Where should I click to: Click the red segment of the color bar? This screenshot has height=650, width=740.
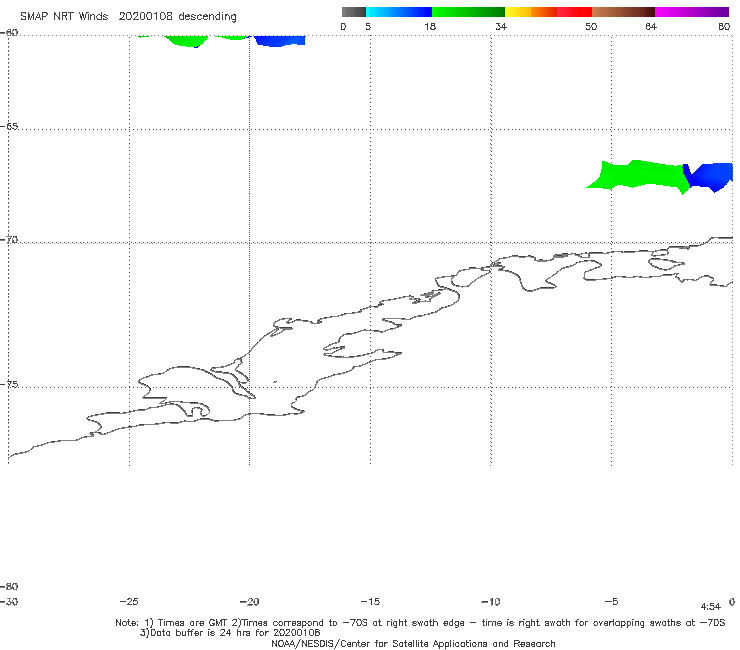pyautogui.click(x=574, y=12)
